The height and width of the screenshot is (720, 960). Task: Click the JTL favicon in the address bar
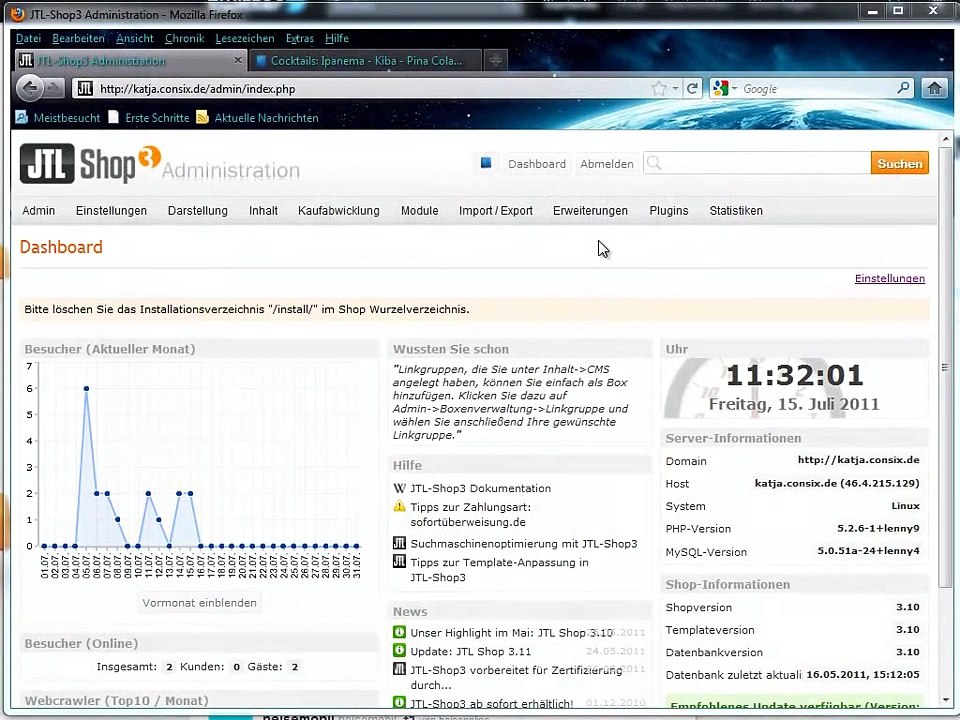[85, 89]
